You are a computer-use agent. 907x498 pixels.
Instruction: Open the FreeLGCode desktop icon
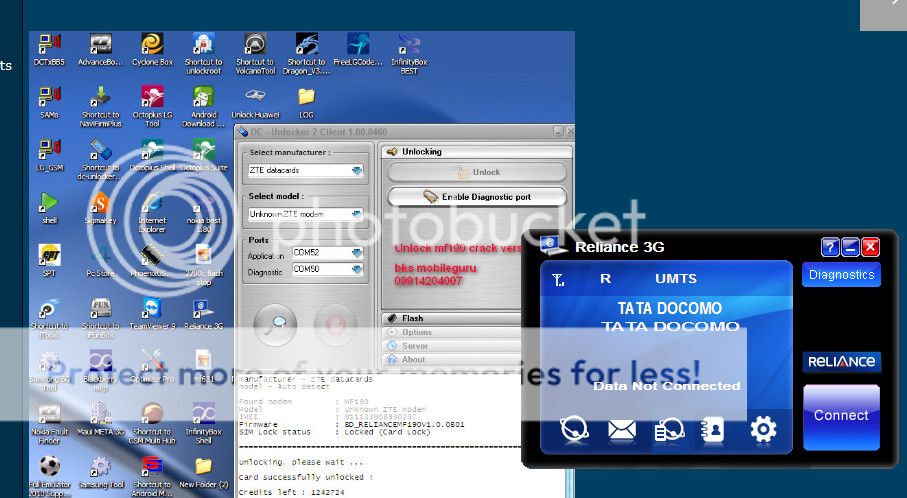(x=357, y=50)
